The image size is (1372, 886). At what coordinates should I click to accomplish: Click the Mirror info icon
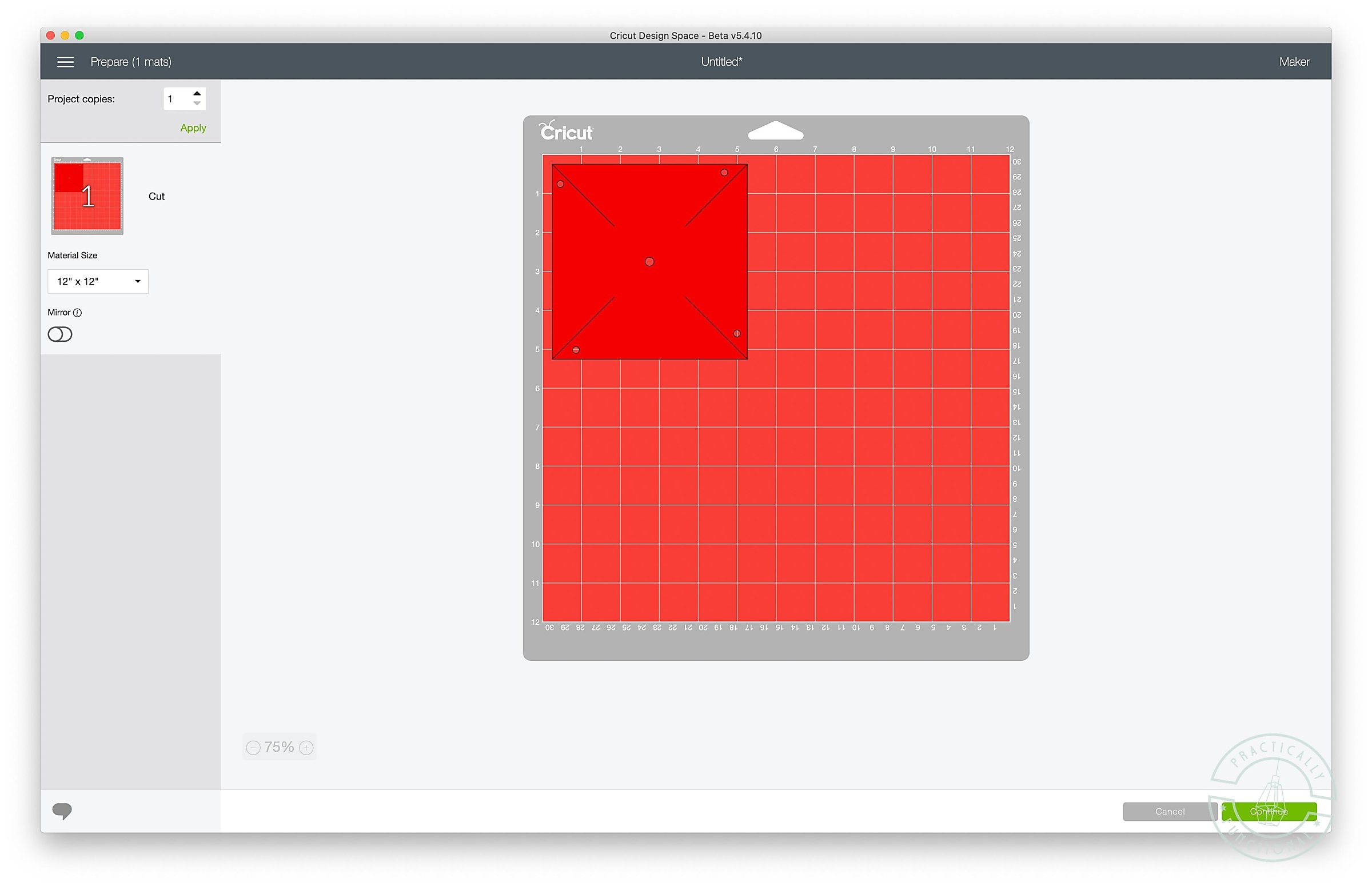tap(78, 313)
